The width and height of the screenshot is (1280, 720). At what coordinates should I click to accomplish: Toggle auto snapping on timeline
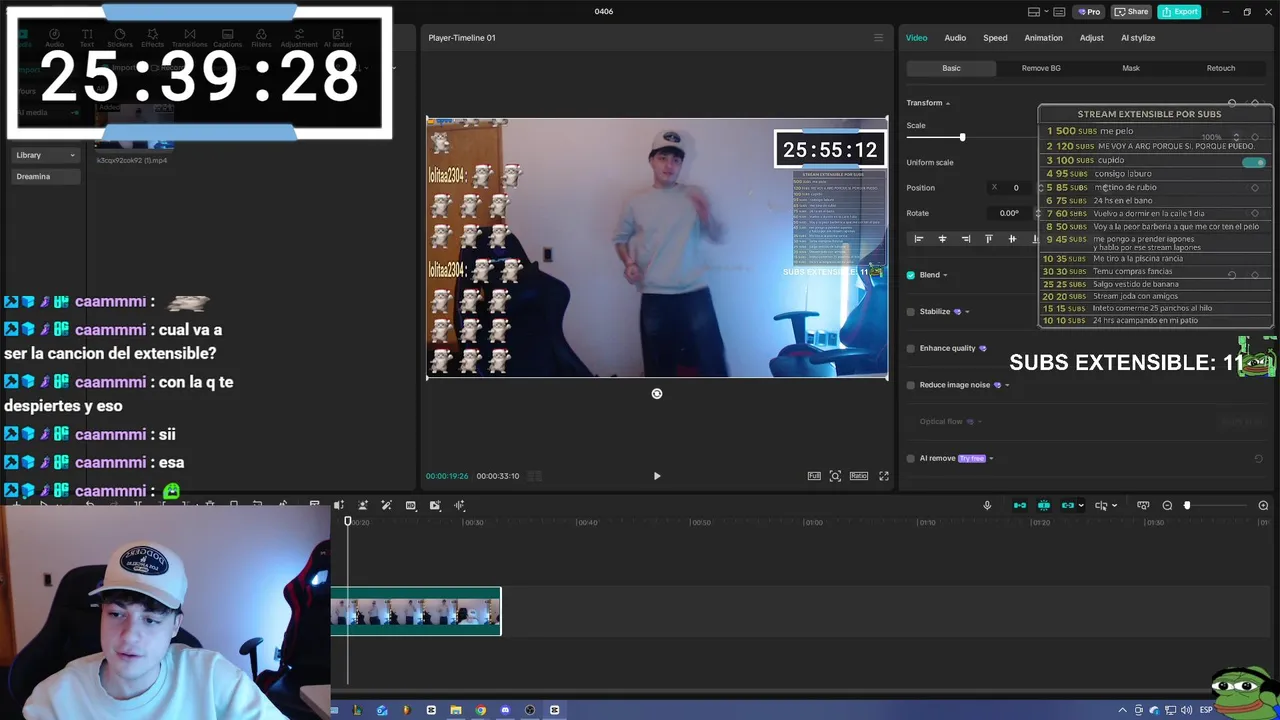pyautogui.click(x=1044, y=505)
